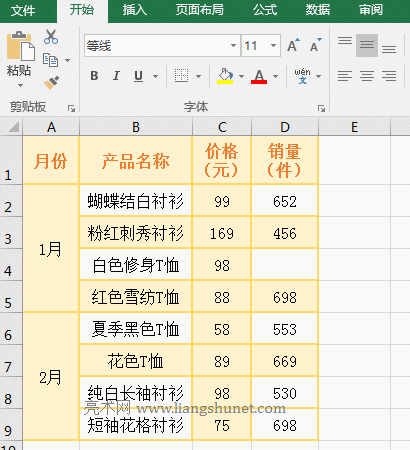Select the 价格（元）header cell

point(222,160)
